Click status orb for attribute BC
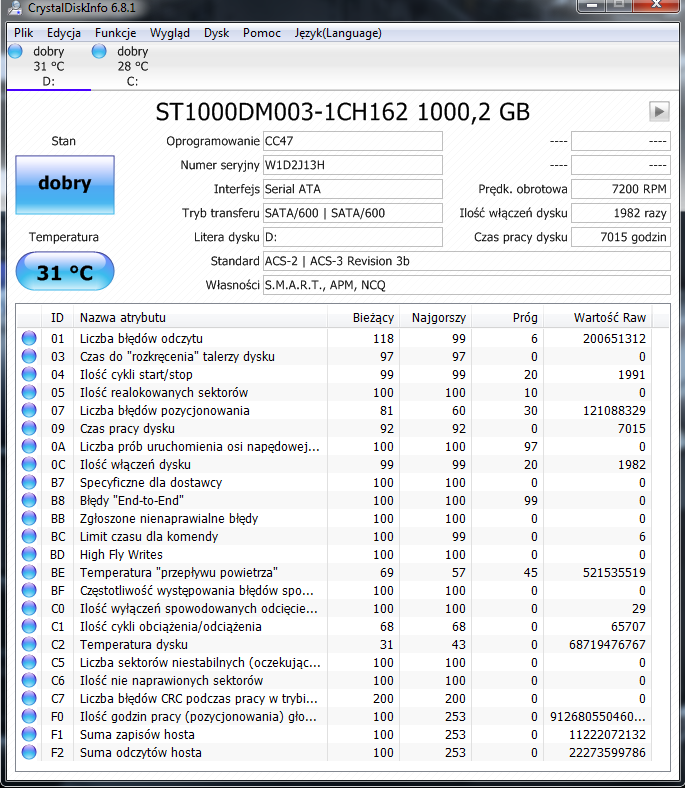 pyautogui.click(x=29, y=536)
